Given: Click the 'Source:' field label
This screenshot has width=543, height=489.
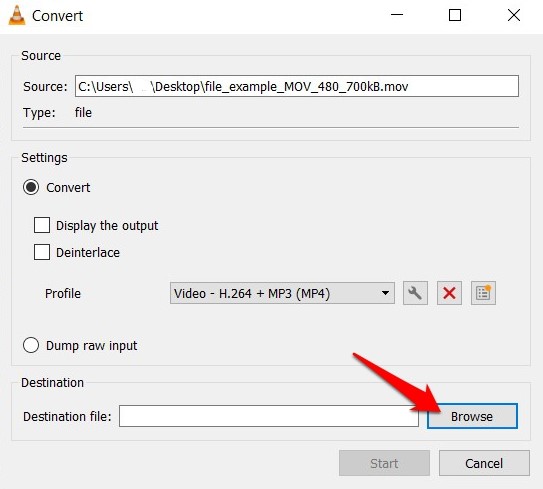Looking at the screenshot, I should pos(45,87).
